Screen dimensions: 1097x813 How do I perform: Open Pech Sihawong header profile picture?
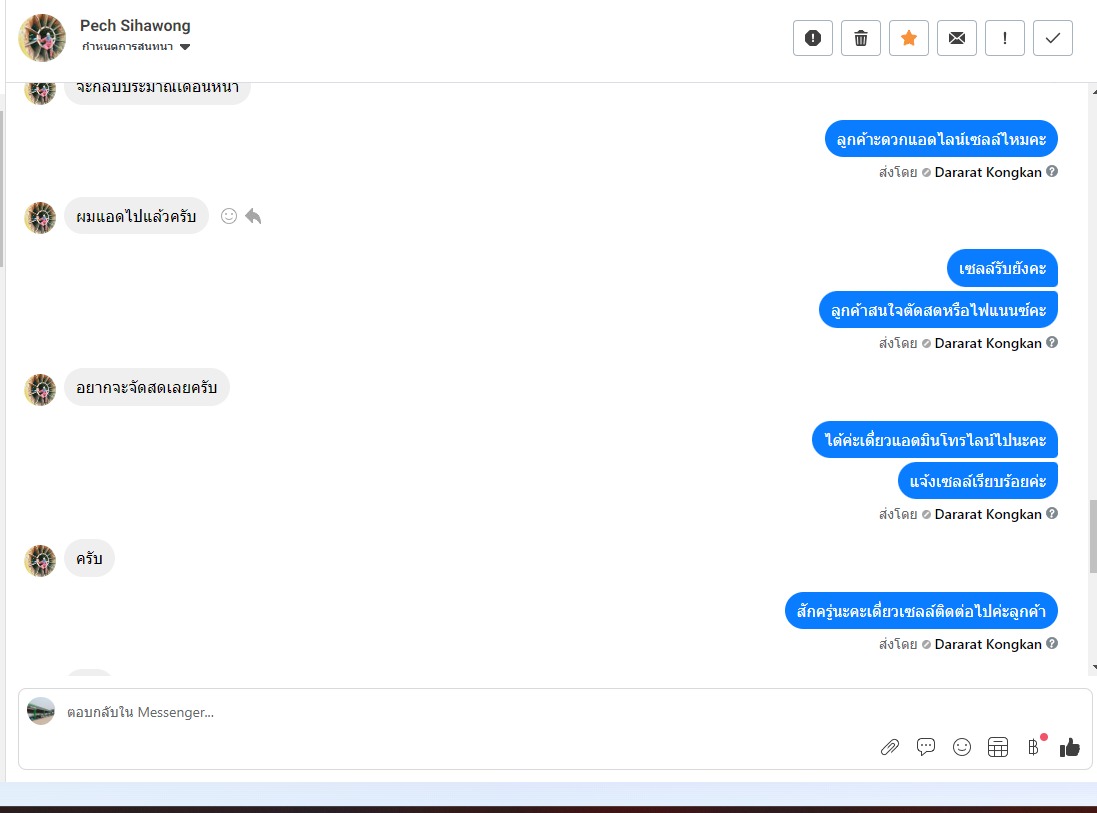(x=42, y=38)
